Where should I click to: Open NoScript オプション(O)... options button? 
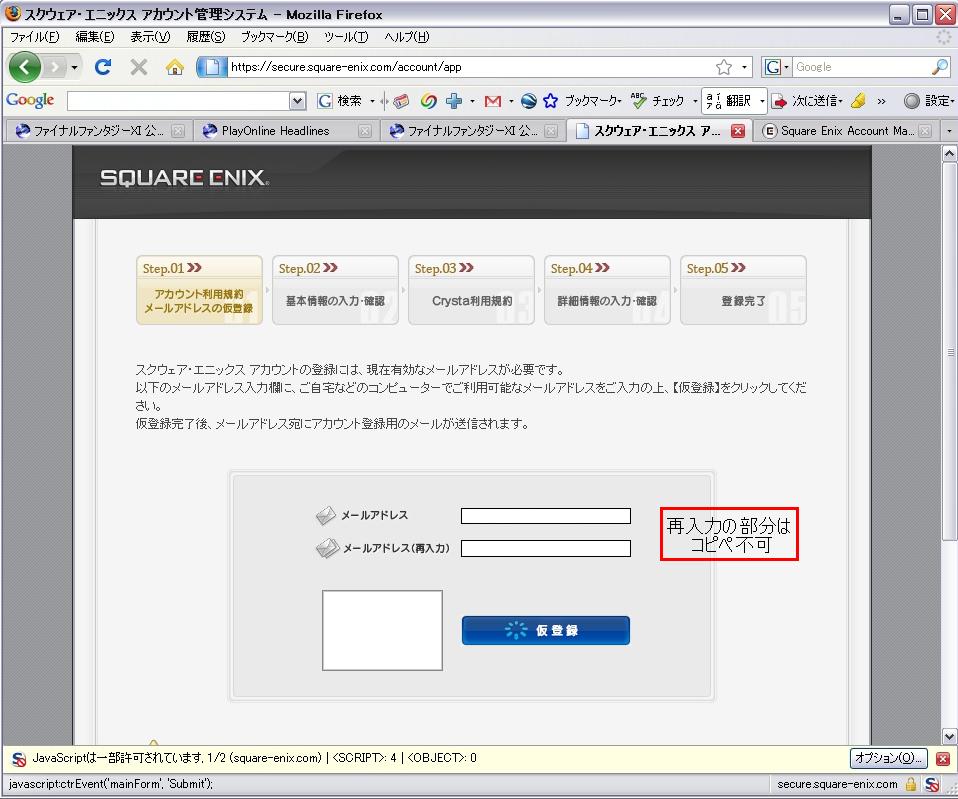[888, 758]
